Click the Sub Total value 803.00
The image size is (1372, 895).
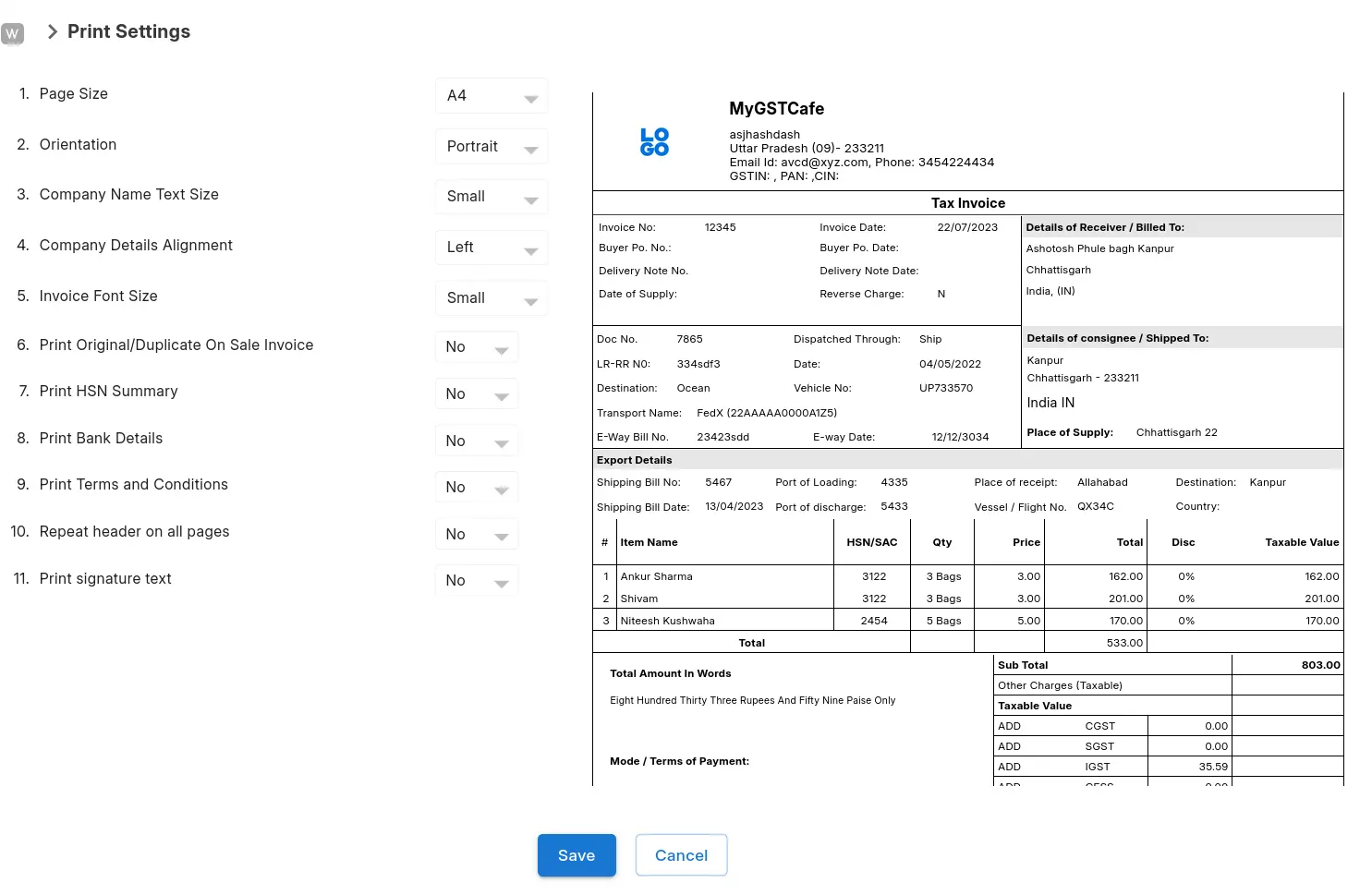1320,665
